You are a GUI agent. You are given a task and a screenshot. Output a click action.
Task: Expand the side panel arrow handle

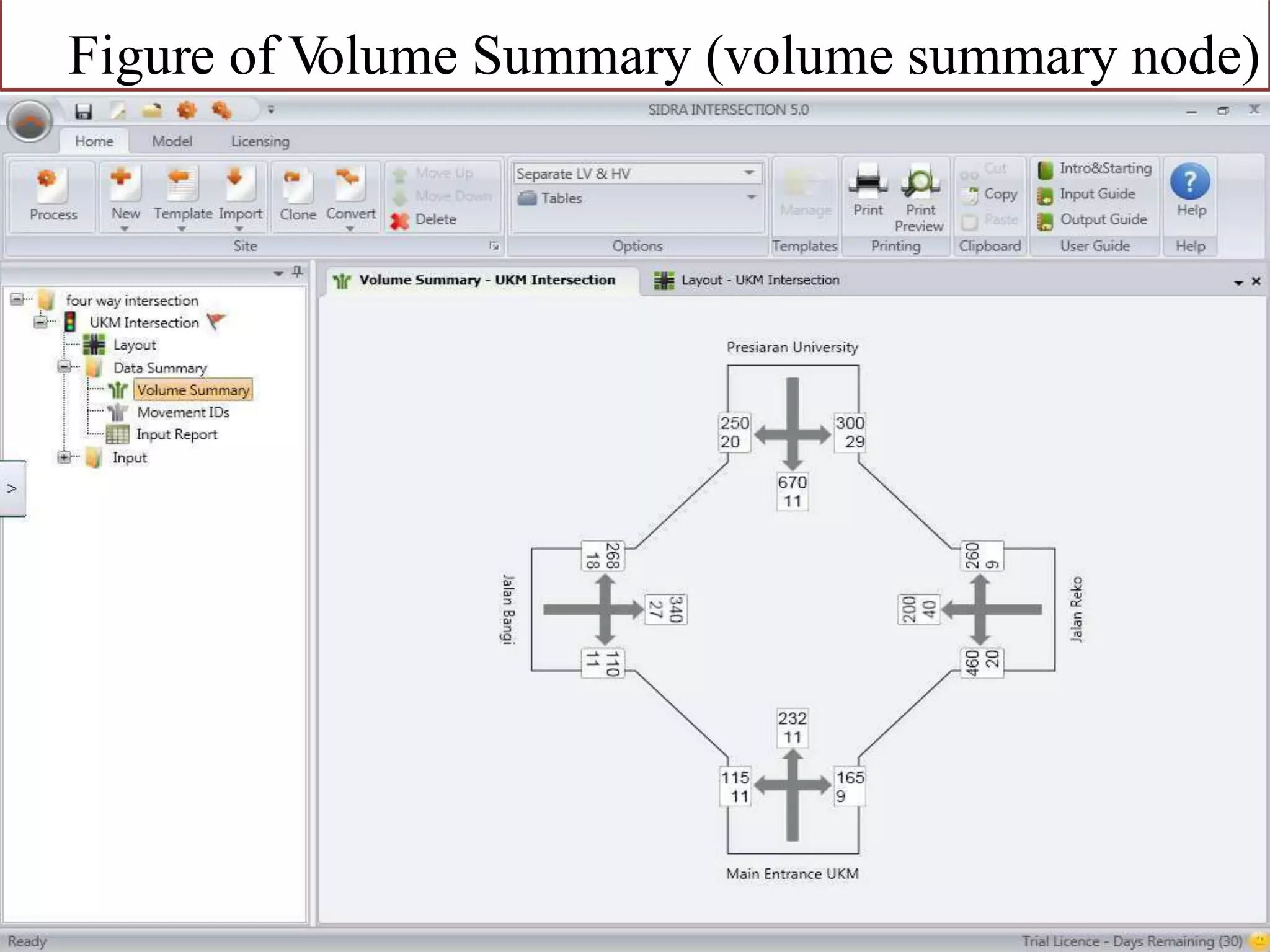[12, 488]
